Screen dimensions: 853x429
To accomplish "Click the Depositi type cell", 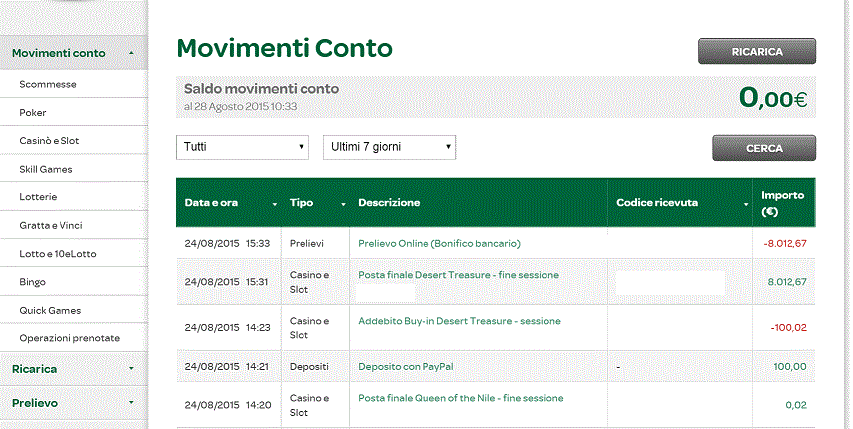I will pos(309,367).
